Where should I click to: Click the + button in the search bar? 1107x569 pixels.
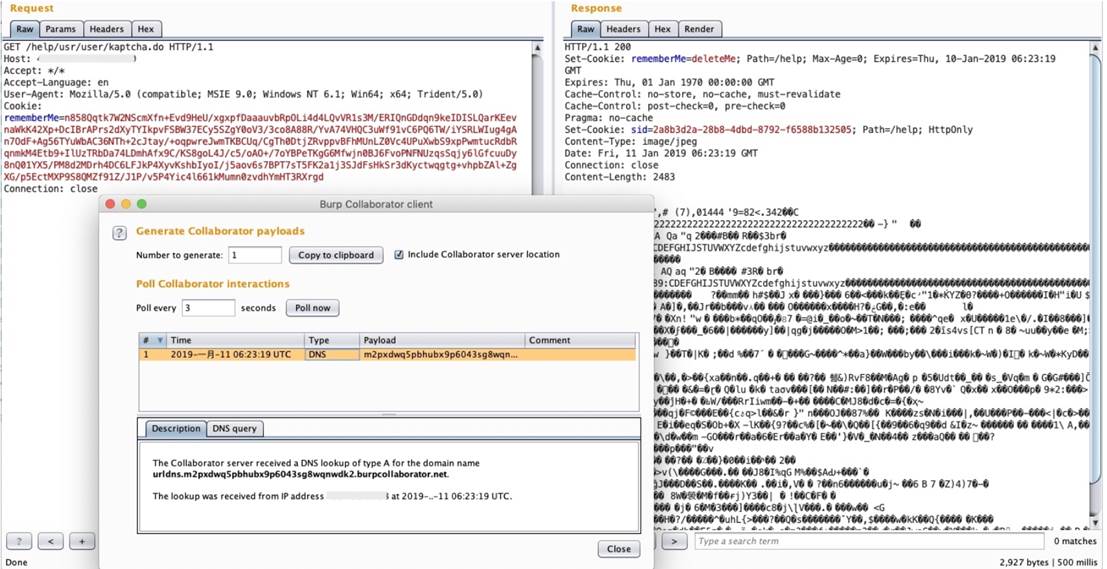[x=81, y=541]
